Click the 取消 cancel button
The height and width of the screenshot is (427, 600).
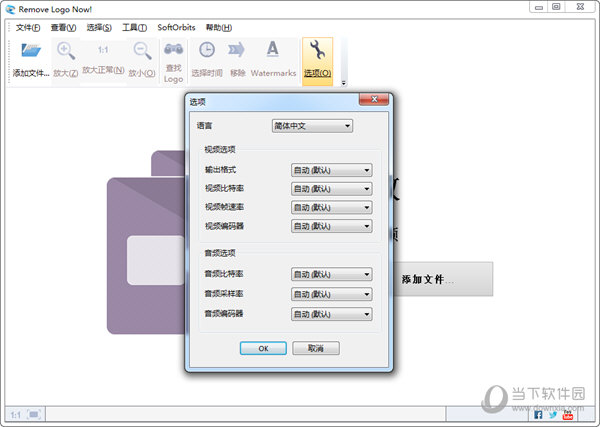[316, 348]
